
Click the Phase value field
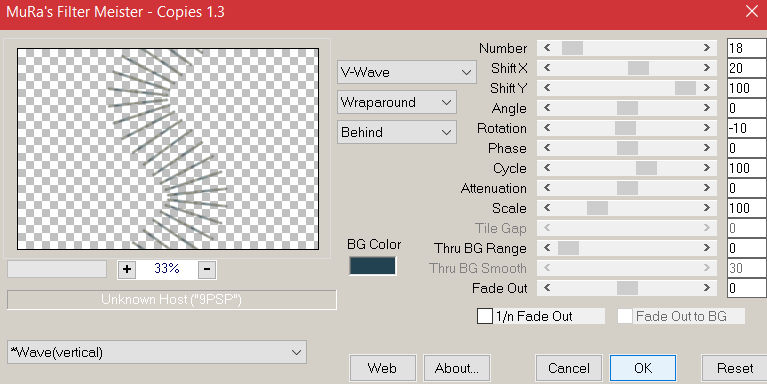[x=747, y=148]
